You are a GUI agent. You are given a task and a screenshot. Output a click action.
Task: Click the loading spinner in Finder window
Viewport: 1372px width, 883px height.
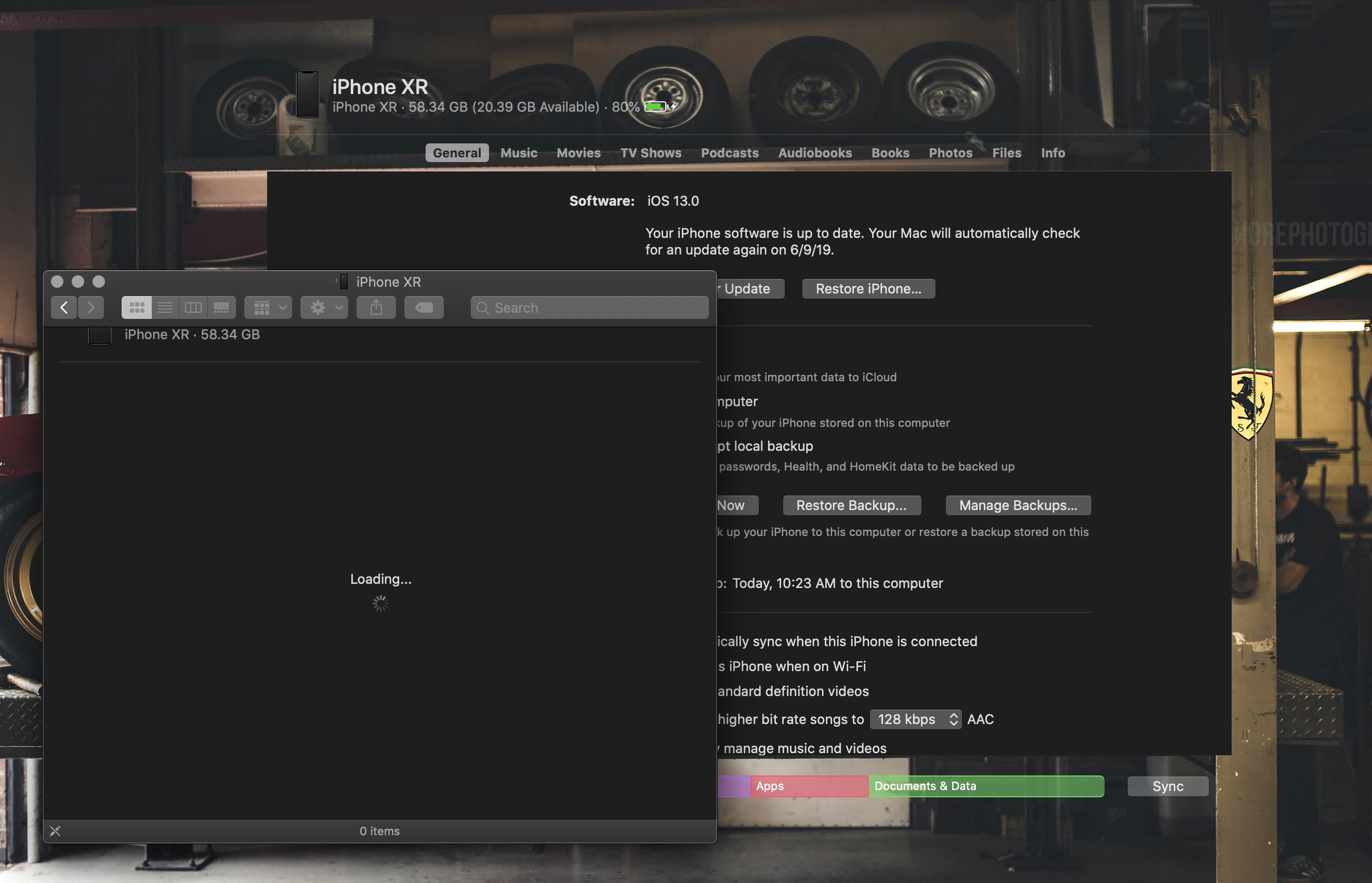380,603
